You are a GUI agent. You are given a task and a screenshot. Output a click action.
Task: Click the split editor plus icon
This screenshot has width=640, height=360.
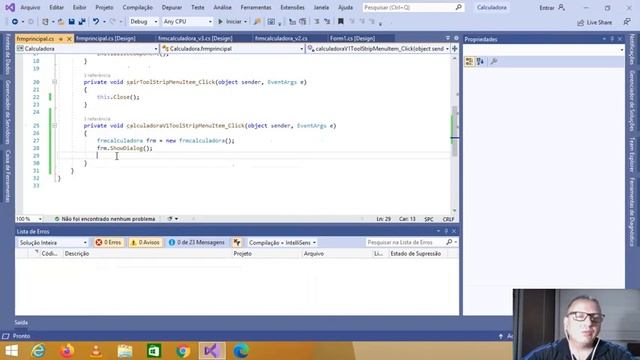click(x=454, y=49)
